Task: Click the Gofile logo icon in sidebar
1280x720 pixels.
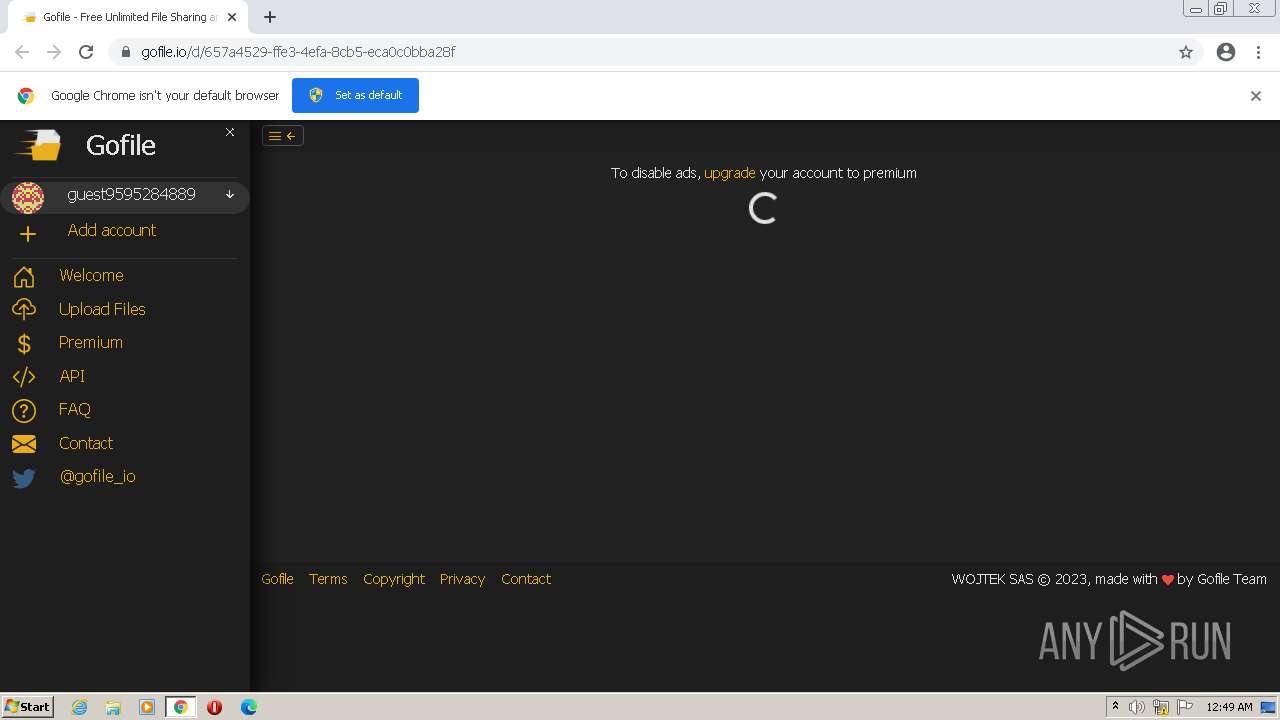Action: 38,146
